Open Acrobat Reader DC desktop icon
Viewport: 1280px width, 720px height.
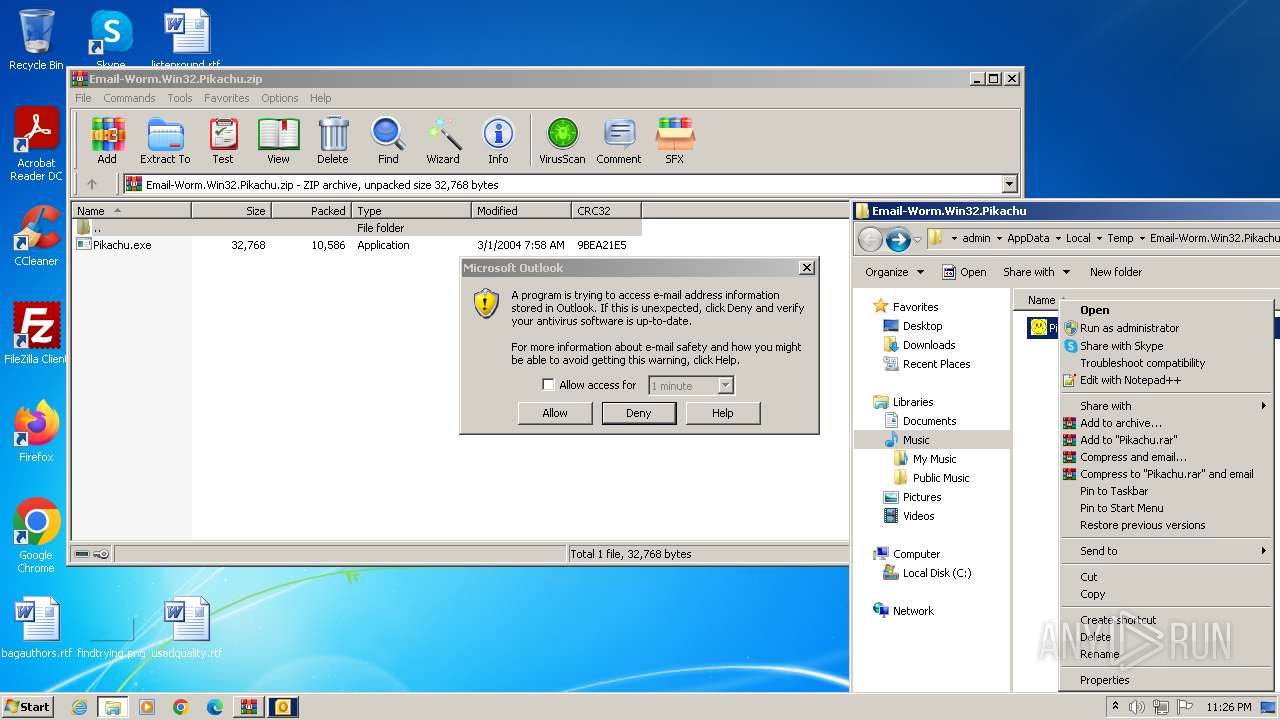coord(36,145)
